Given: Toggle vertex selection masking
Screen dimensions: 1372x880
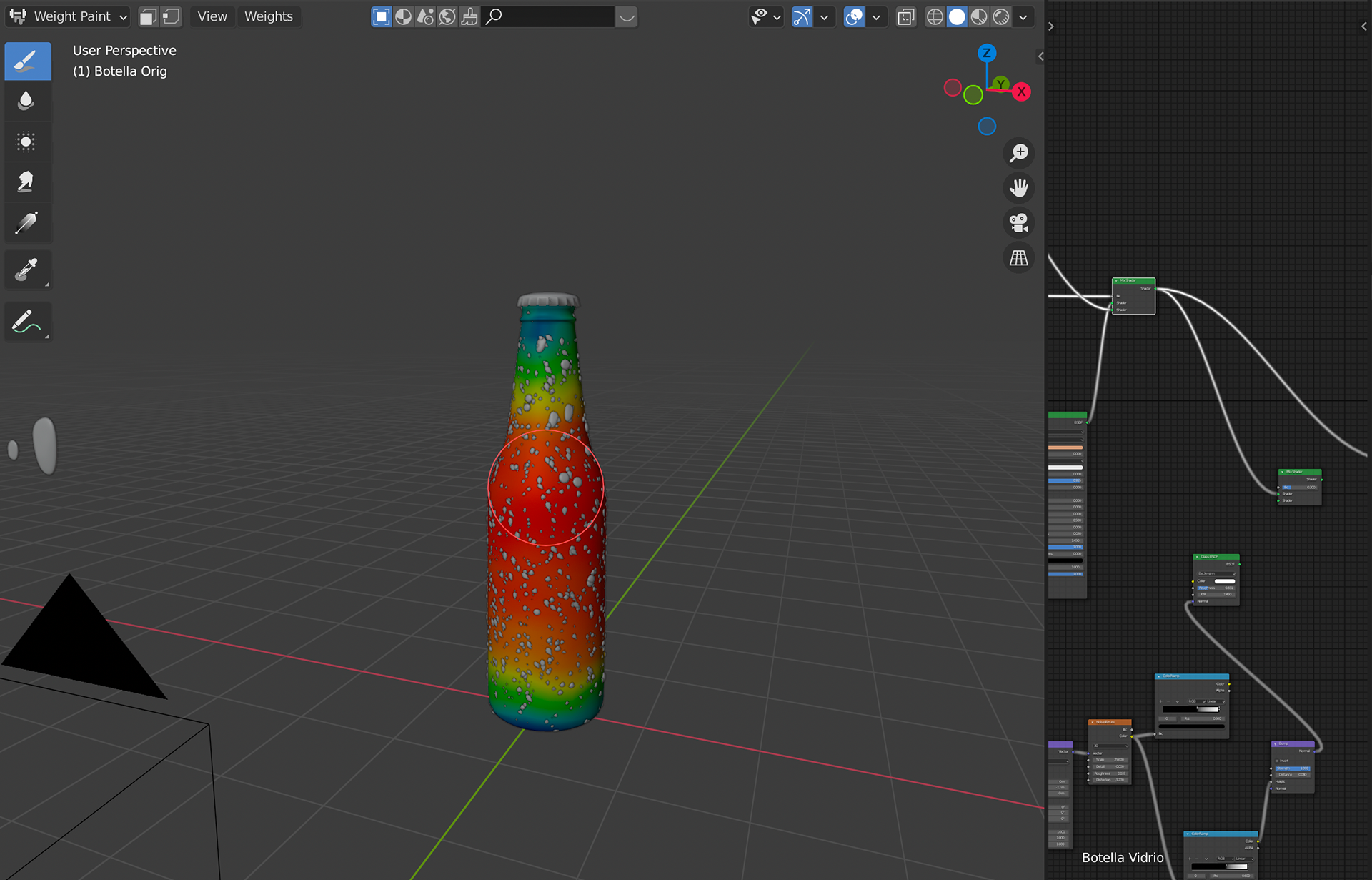Looking at the screenshot, I should (171, 16).
